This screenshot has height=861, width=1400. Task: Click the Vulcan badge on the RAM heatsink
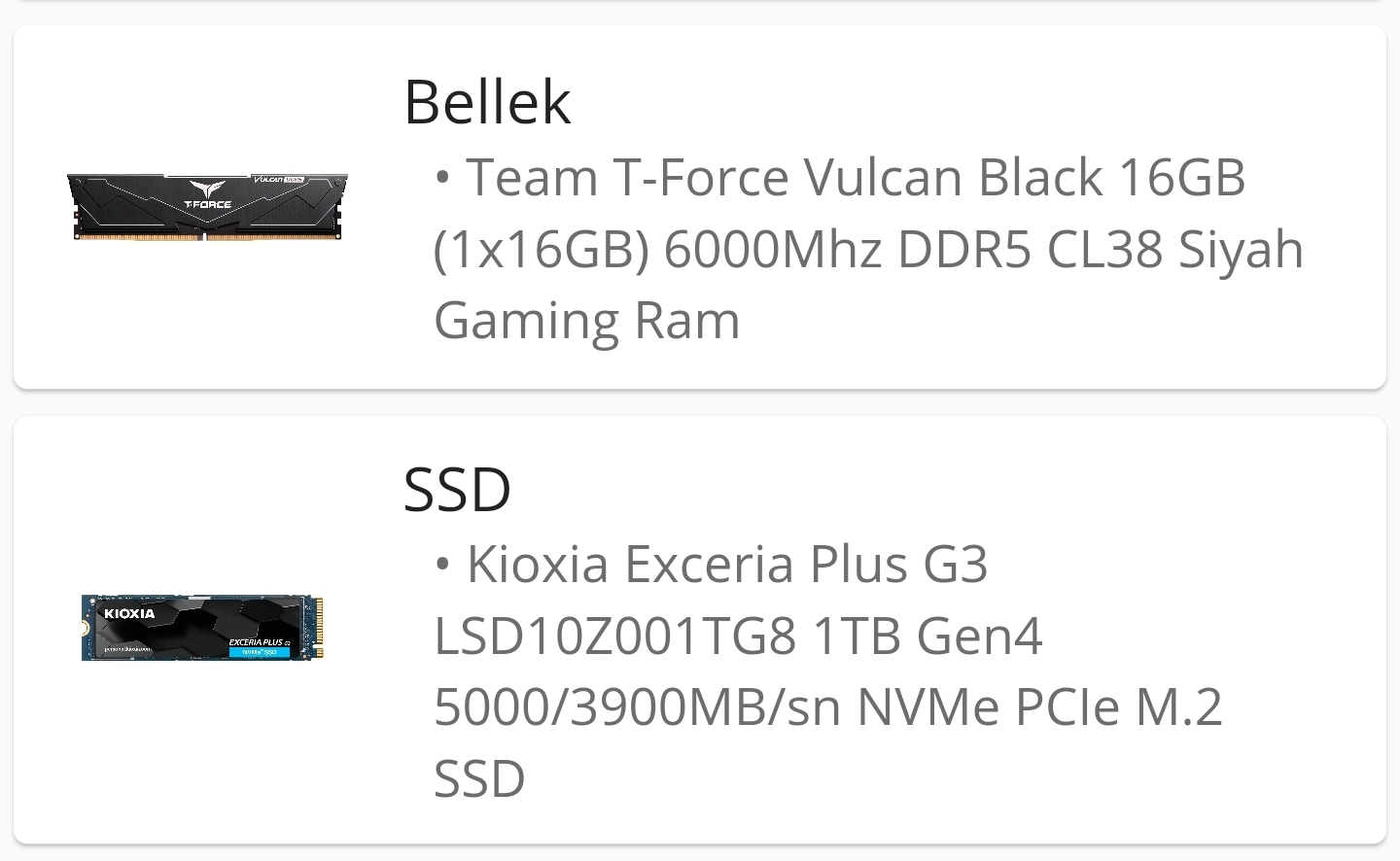278,180
